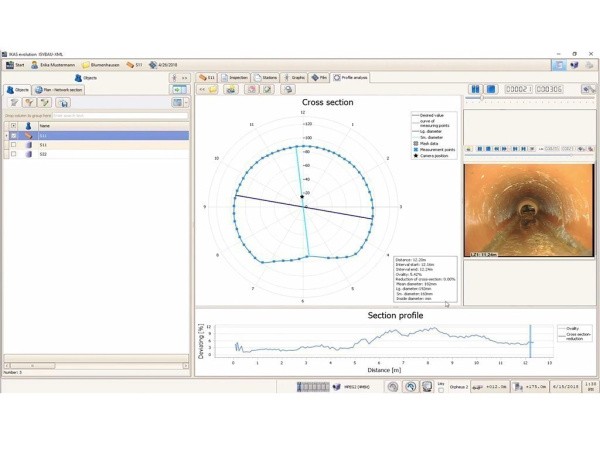
Task: Click the filter funnel icon in Objects toolbar
Action: (29, 102)
